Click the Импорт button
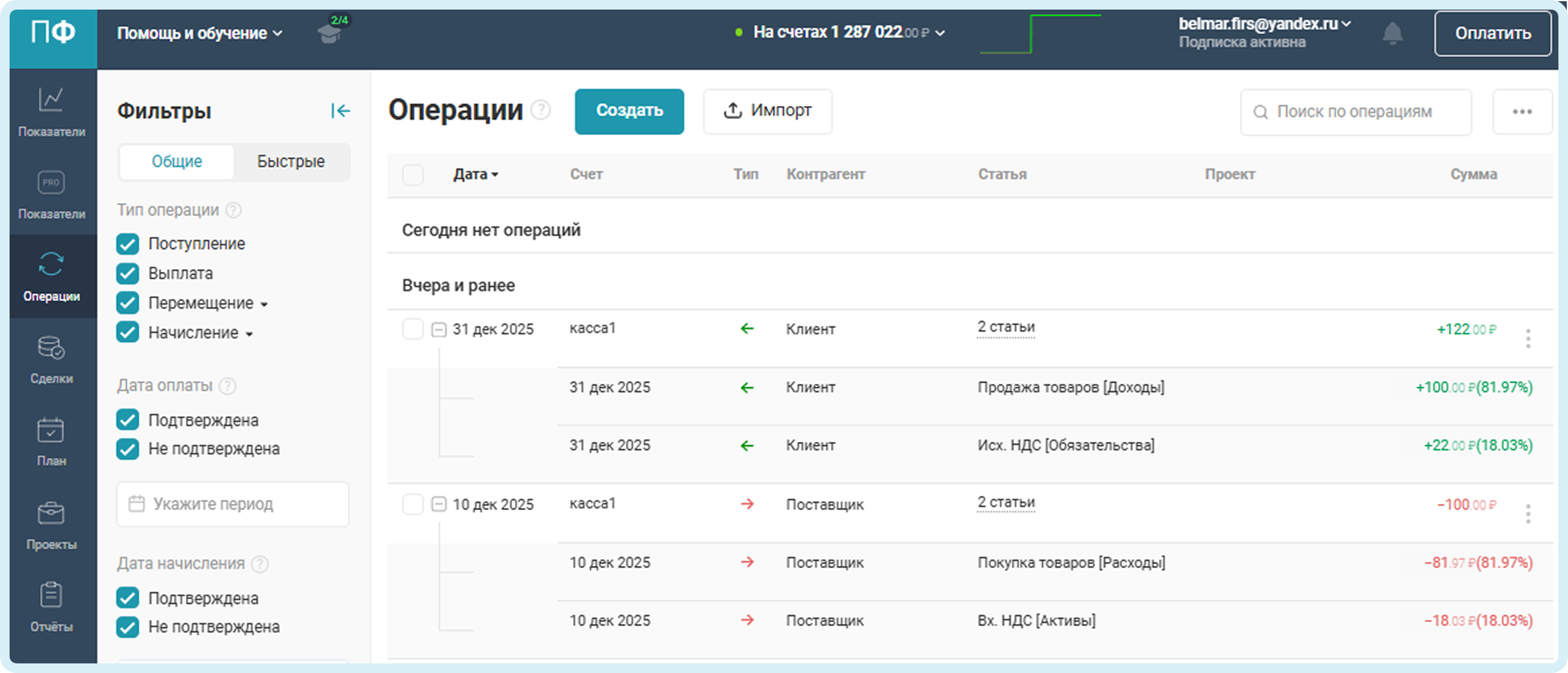This screenshot has height=673, width=1568. (x=767, y=111)
